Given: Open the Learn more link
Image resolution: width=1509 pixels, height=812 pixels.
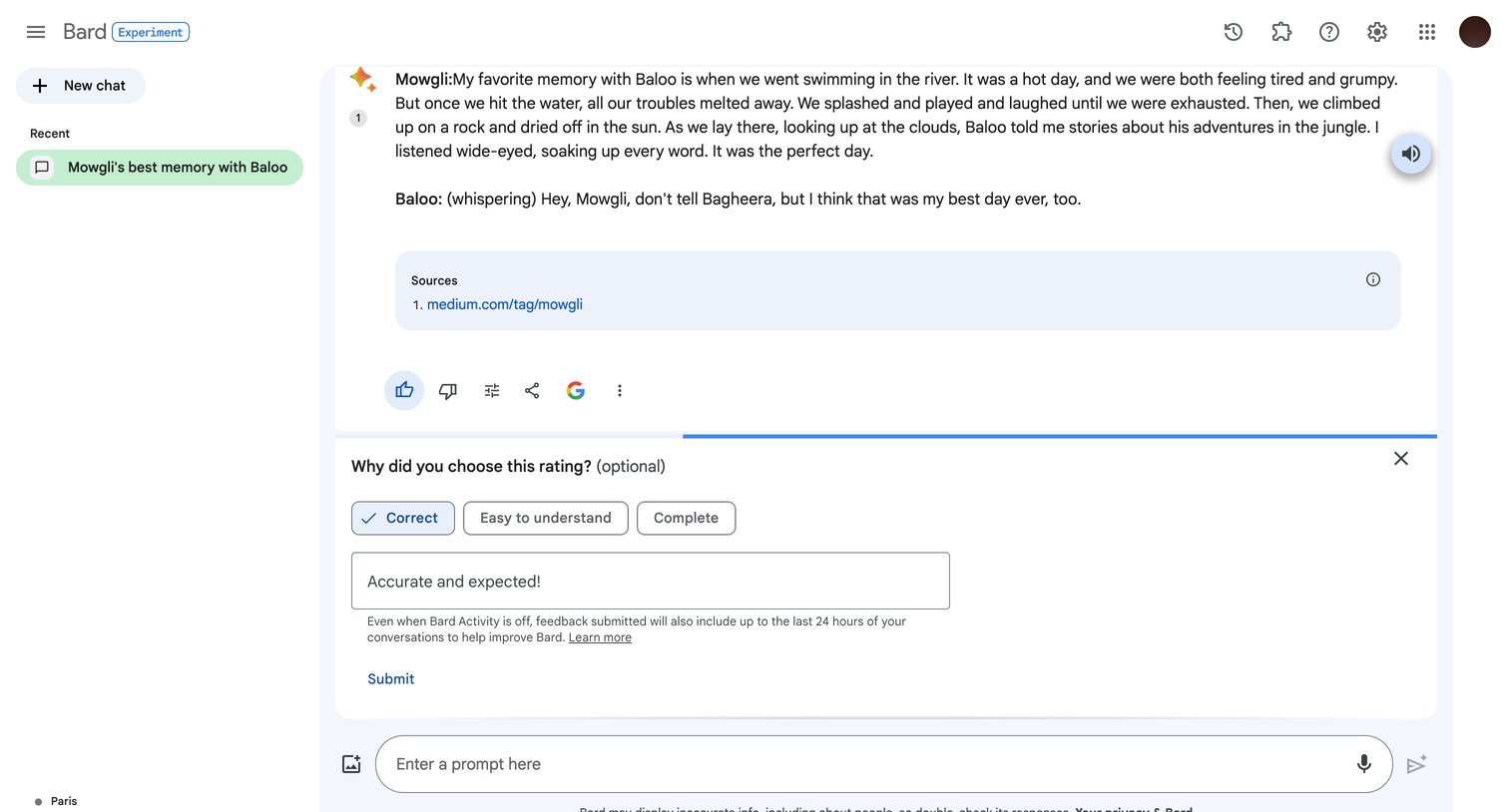Looking at the screenshot, I should coord(600,637).
